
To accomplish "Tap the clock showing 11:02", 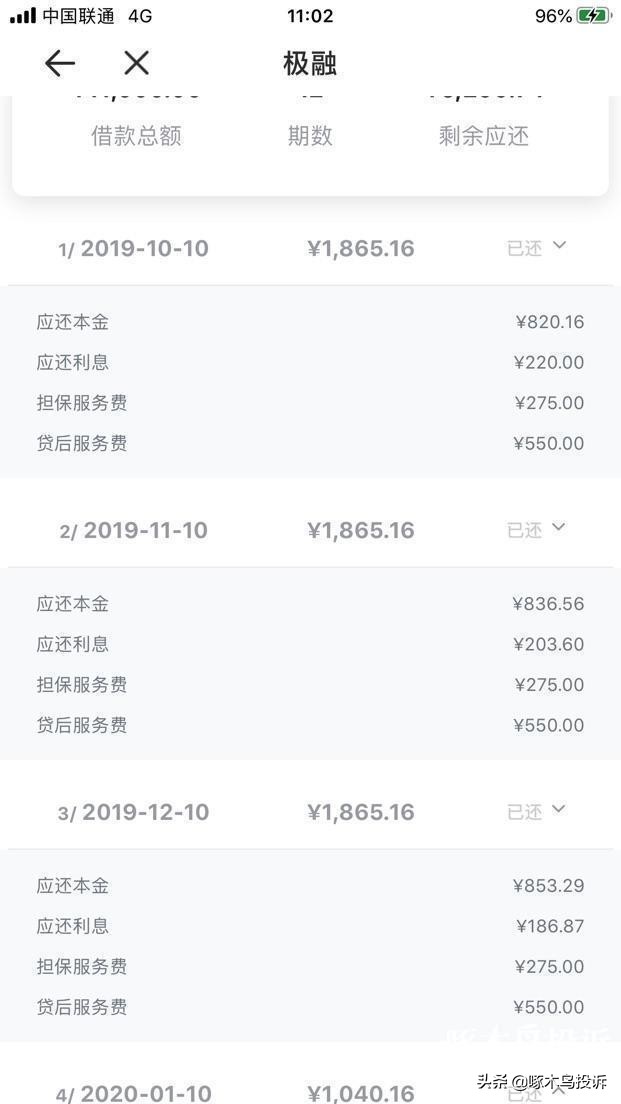I will point(311,15).
